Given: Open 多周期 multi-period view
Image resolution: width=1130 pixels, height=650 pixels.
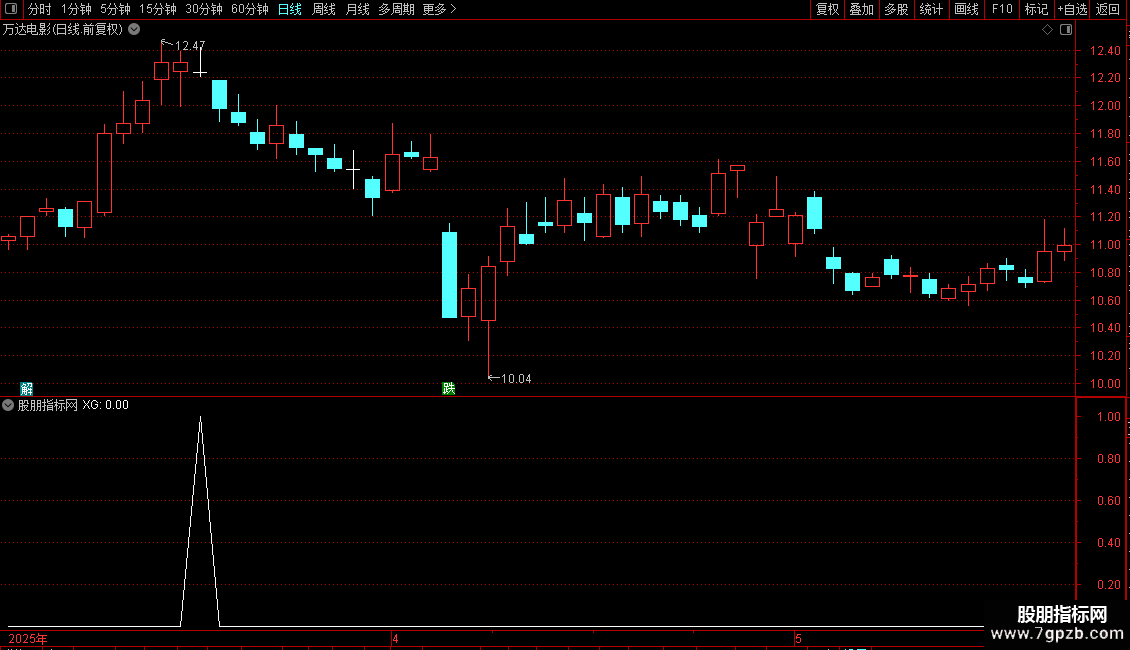Looking at the screenshot, I should click(x=396, y=9).
